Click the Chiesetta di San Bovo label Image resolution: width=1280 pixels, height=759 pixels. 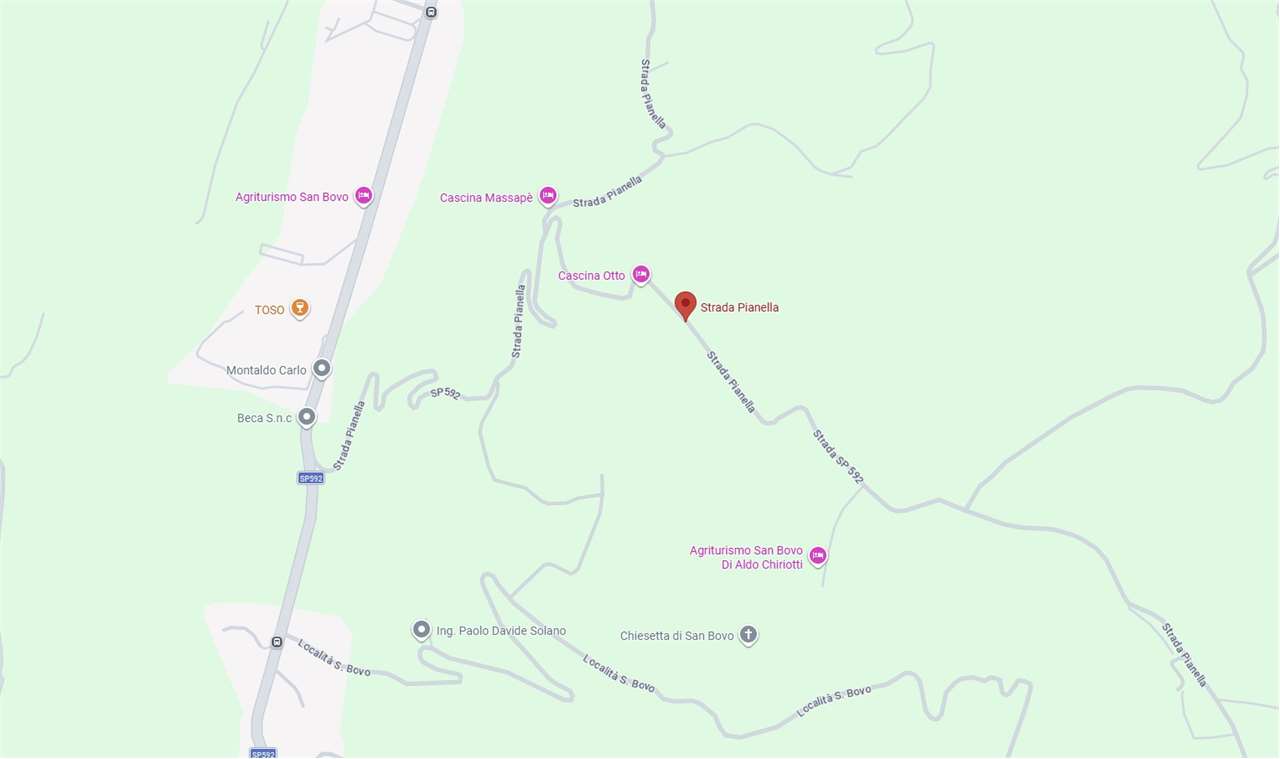pos(677,636)
